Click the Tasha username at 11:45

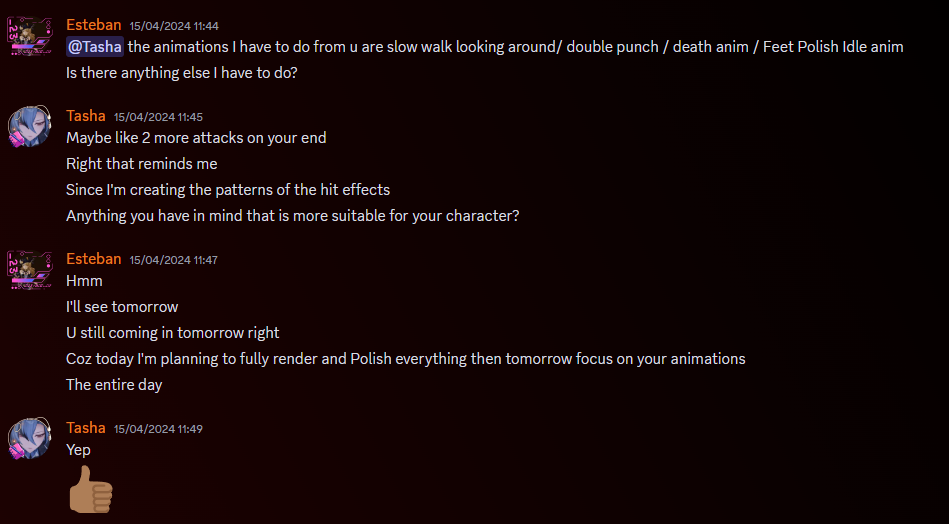tap(86, 116)
